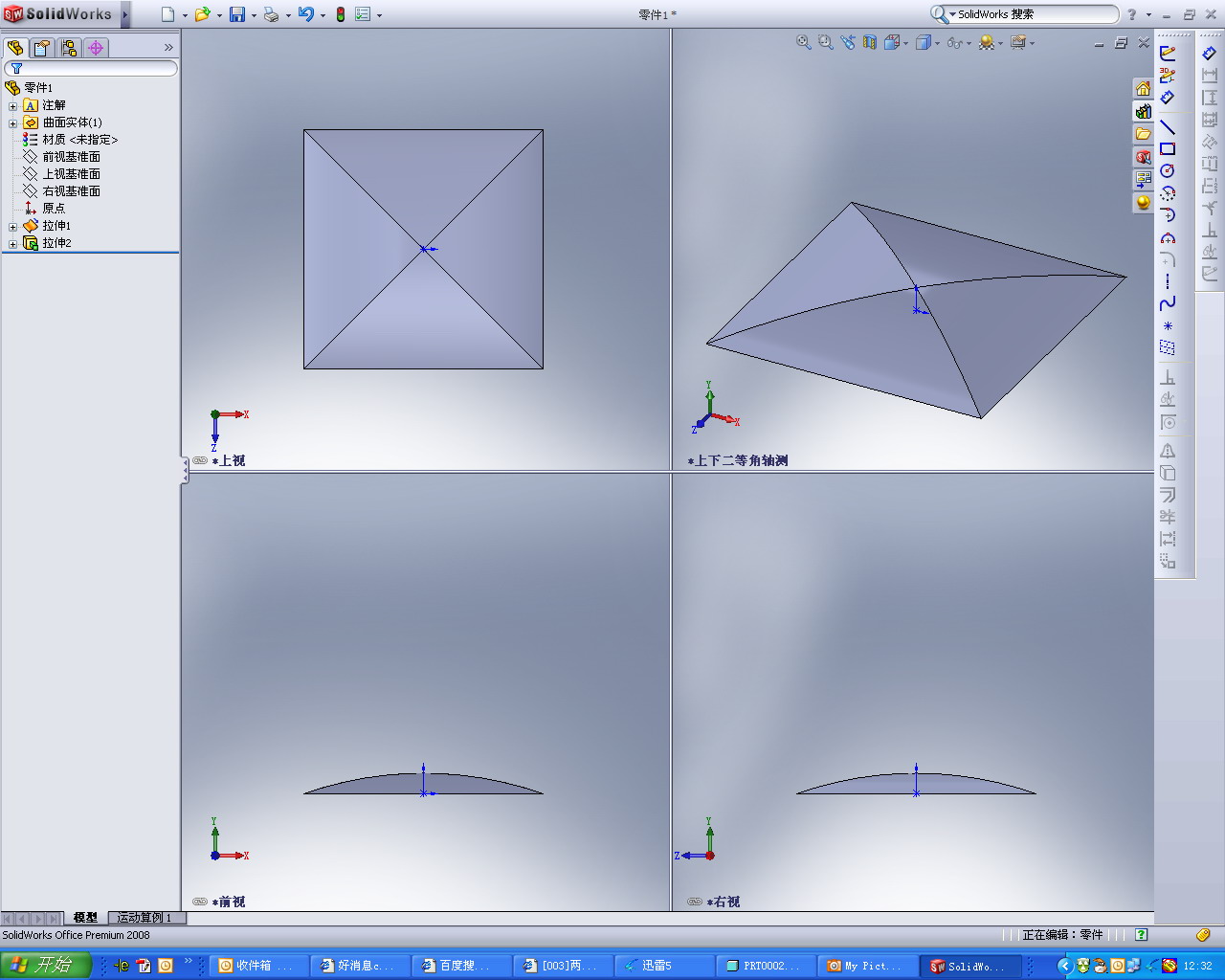Viewport: 1225px width, 980px height.
Task: Switch to FeatureManager design tree tab
Action: 15,48
